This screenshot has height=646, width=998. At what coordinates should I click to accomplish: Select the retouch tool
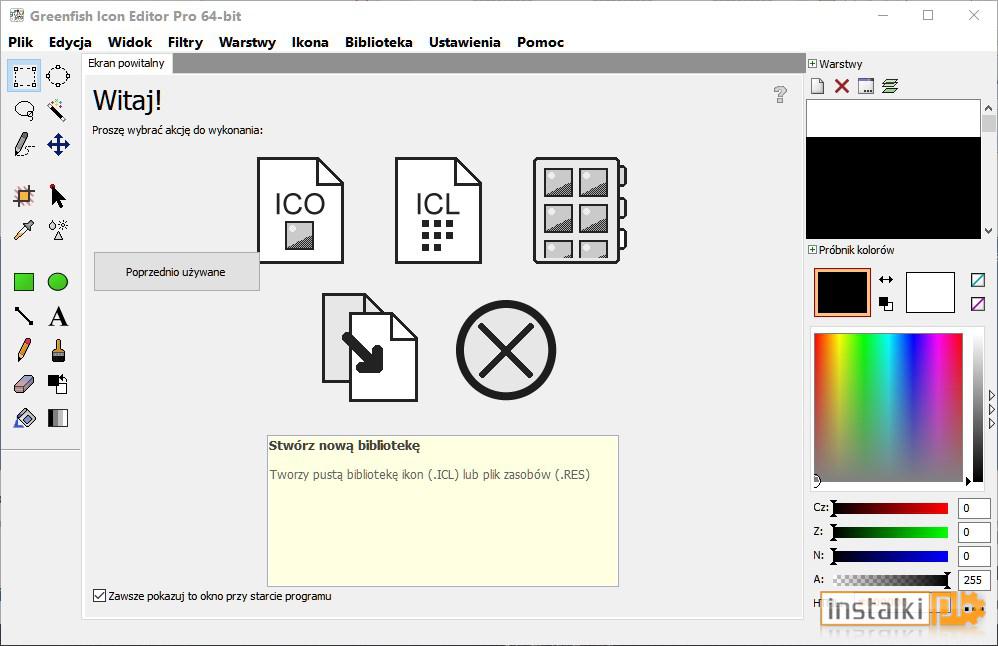coord(58,230)
